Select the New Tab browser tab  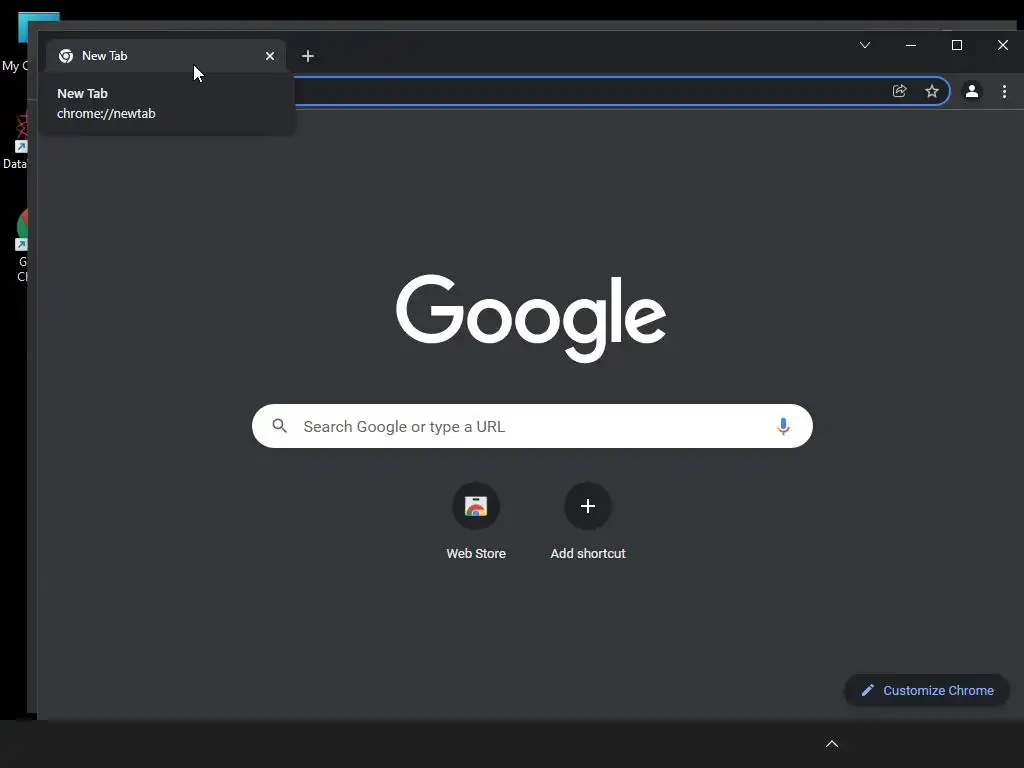tap(165, 56)
